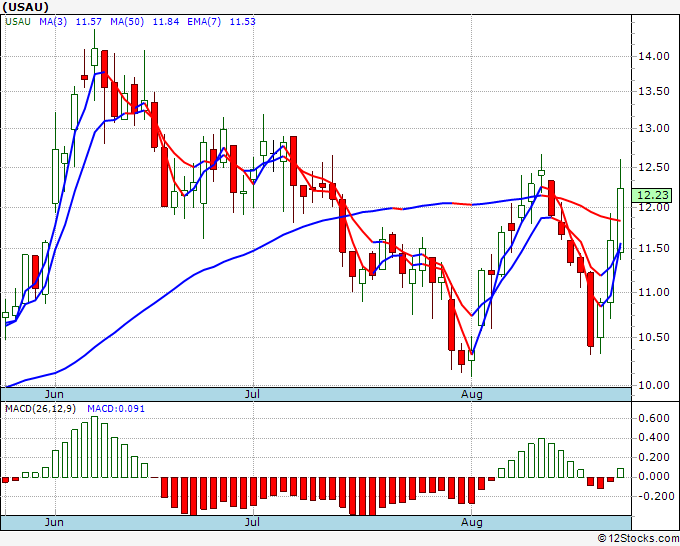Viewport: 680px width, 546px height.
Task: Open the 12Stocks.com copyright link
Action: pyautogui.click(x=638, y=538)
